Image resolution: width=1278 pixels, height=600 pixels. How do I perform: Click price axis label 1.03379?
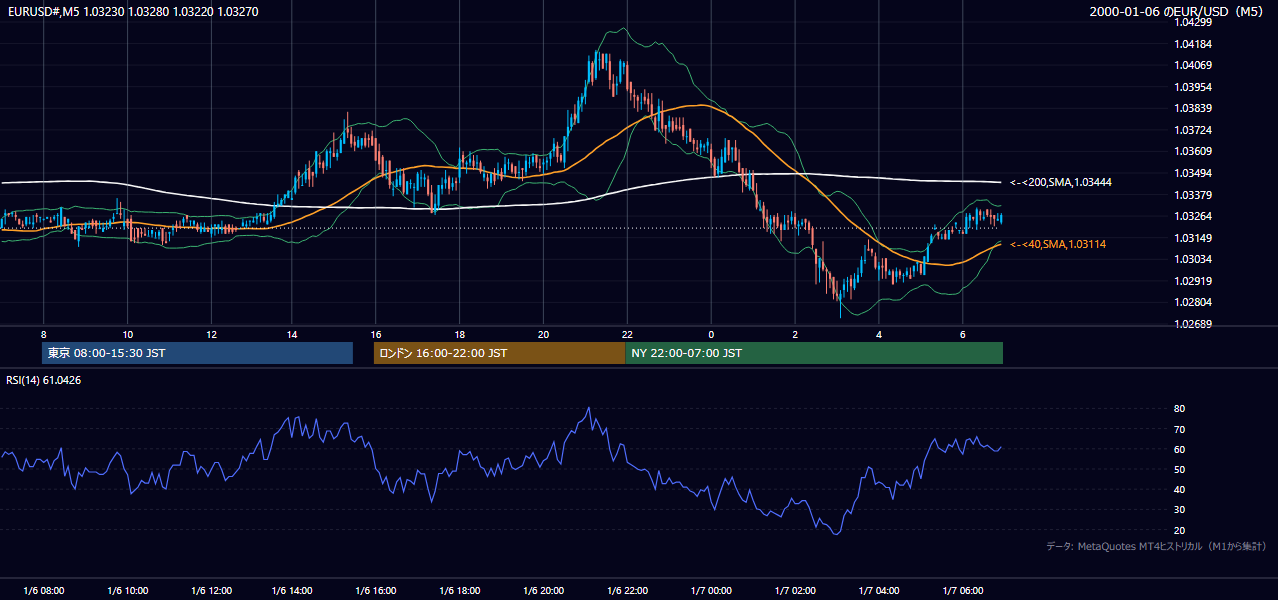coord(1194,195)
